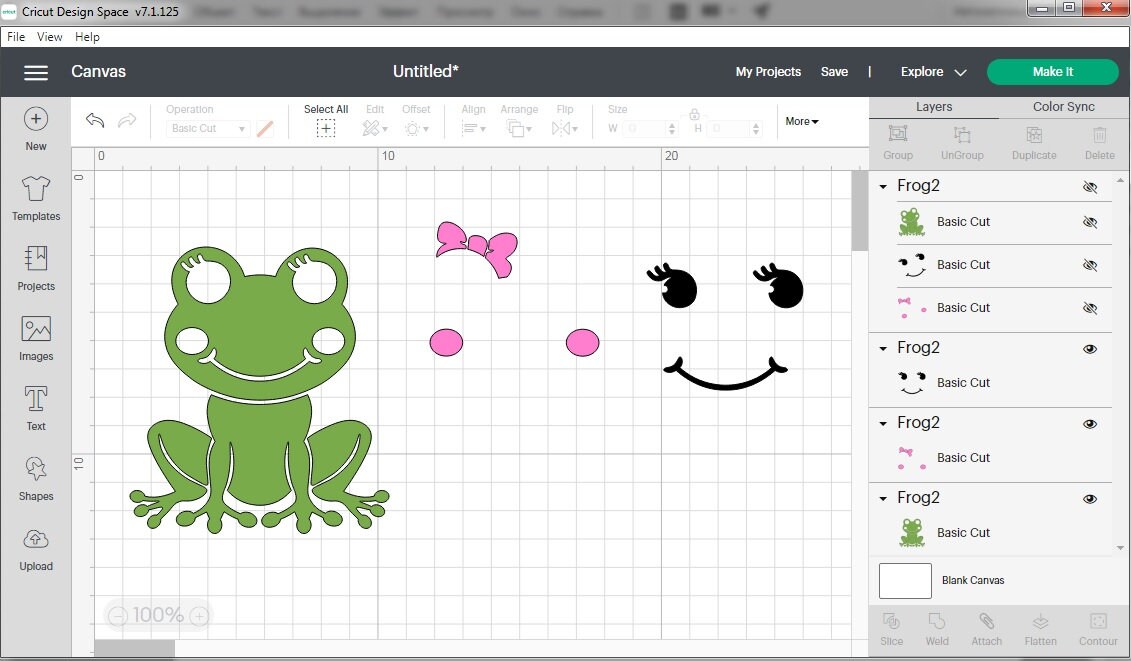Show the hidden black face Basic Cut layer
Screen dimensions: 1131x661
1090,265
